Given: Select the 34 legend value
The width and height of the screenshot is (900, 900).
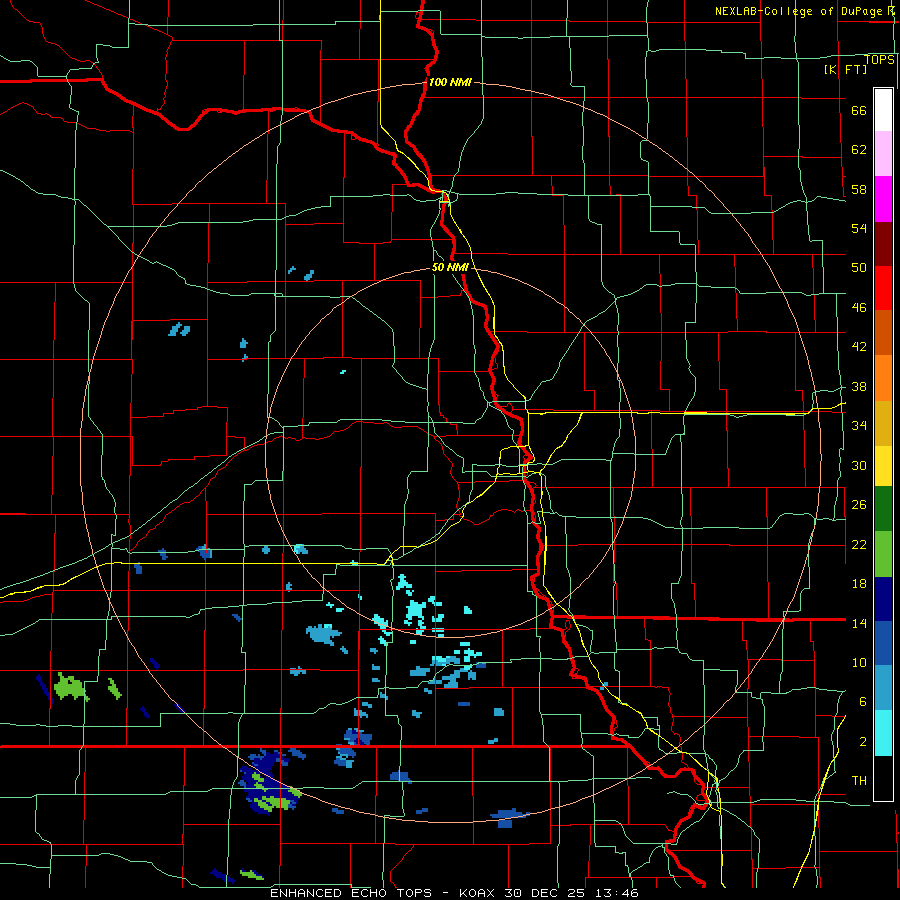Looking at the screenshot, I should (859, 426).
